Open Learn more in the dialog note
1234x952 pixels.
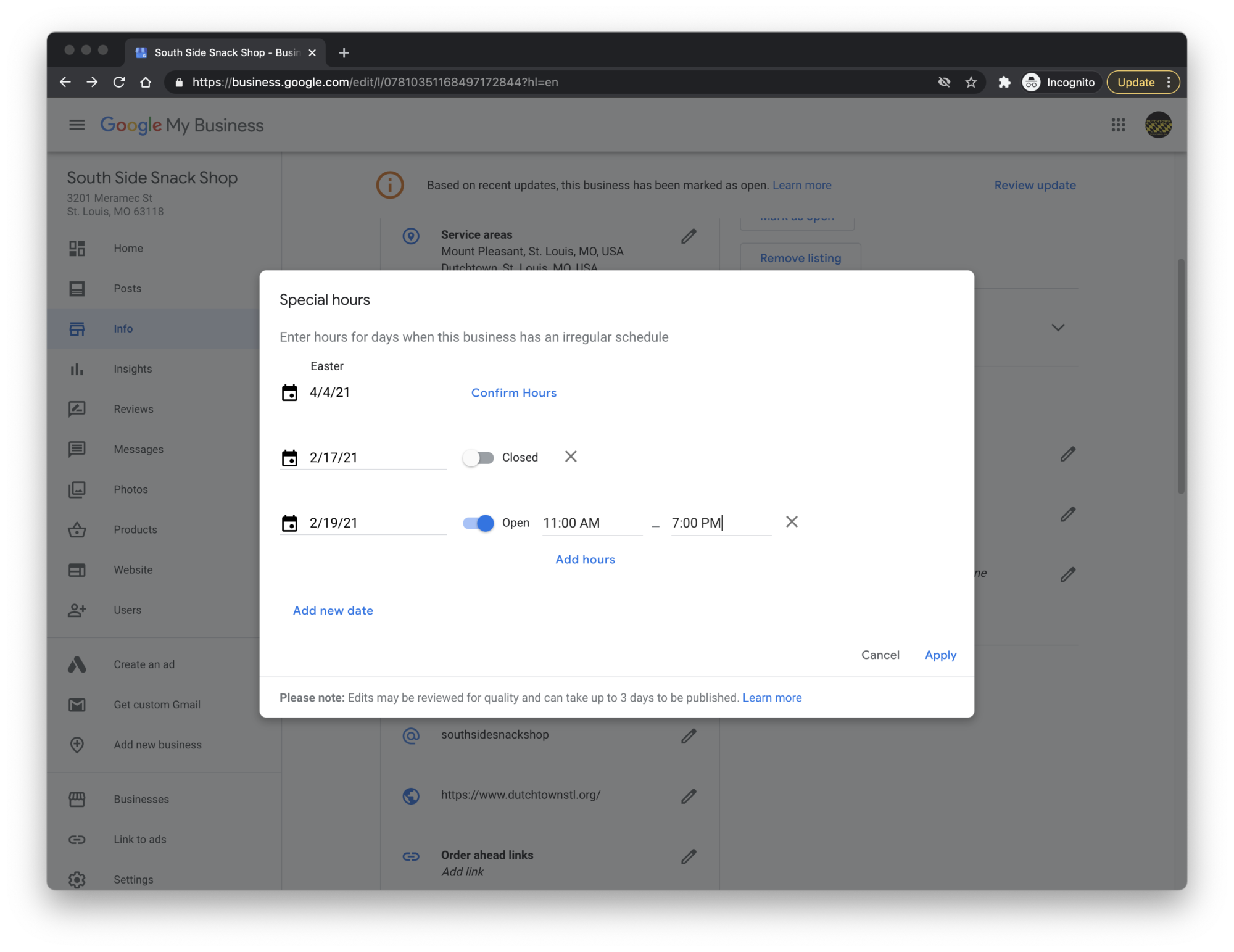click(x=772, y=698)
